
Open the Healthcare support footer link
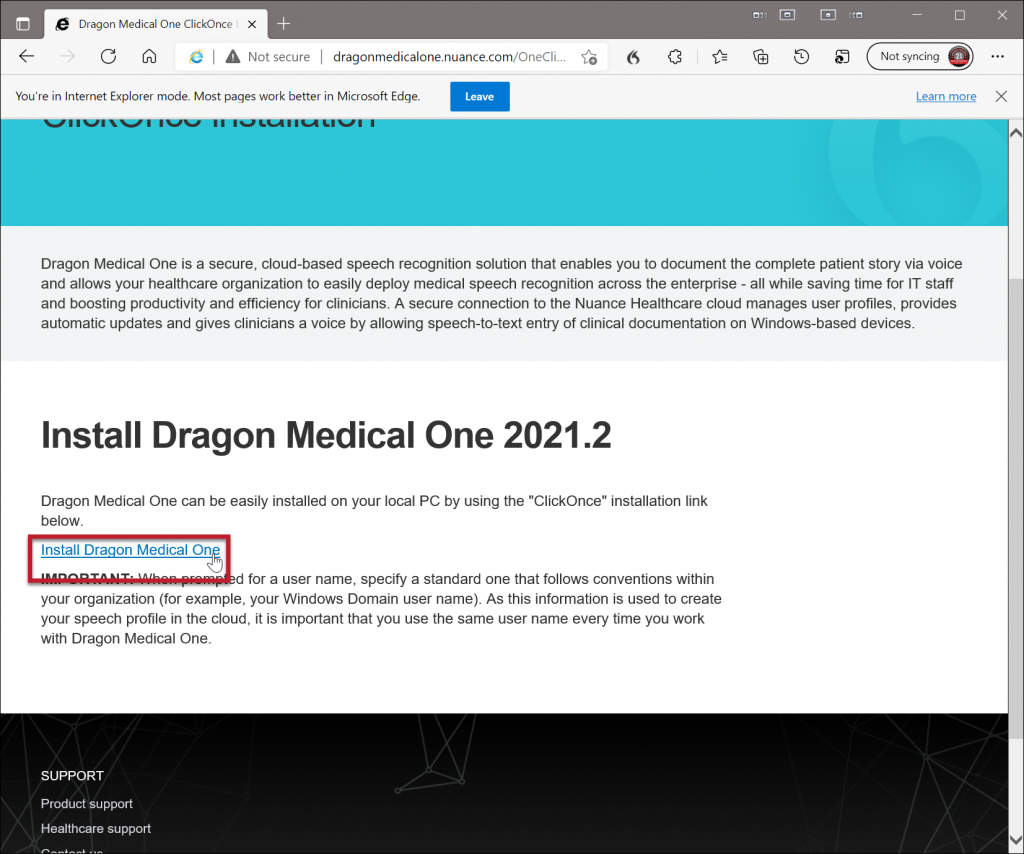click(96, 829)
